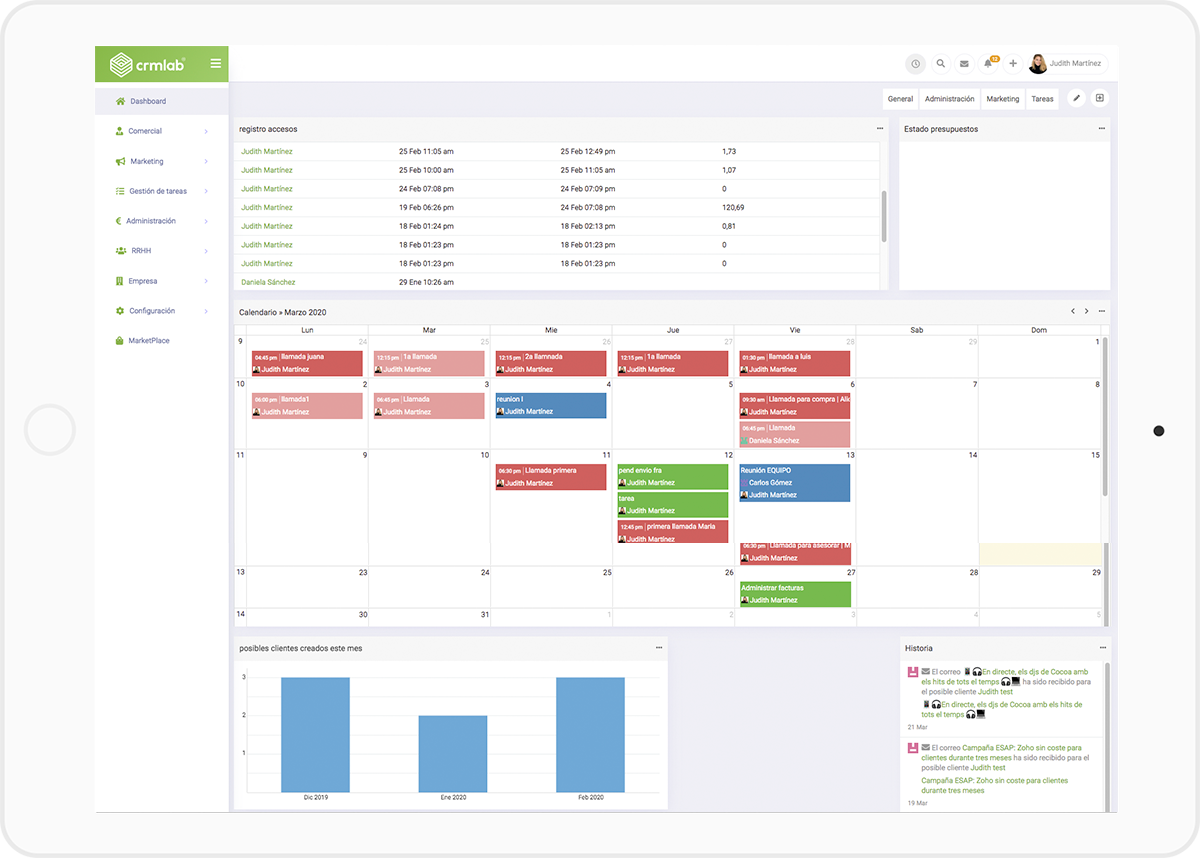Screen dimensions: 1200x858
Task: Open the pend envio fra calendar event
Action: 673,476
